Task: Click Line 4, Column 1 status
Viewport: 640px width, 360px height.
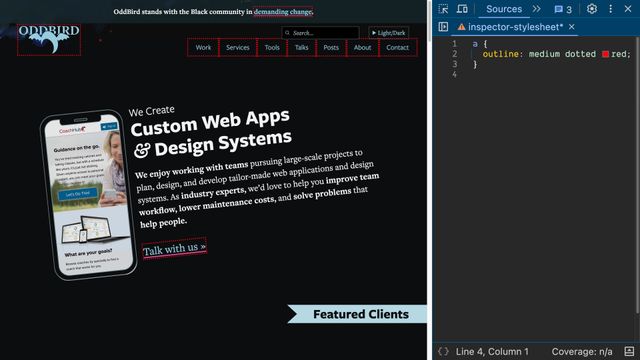Action: [492, 351]
